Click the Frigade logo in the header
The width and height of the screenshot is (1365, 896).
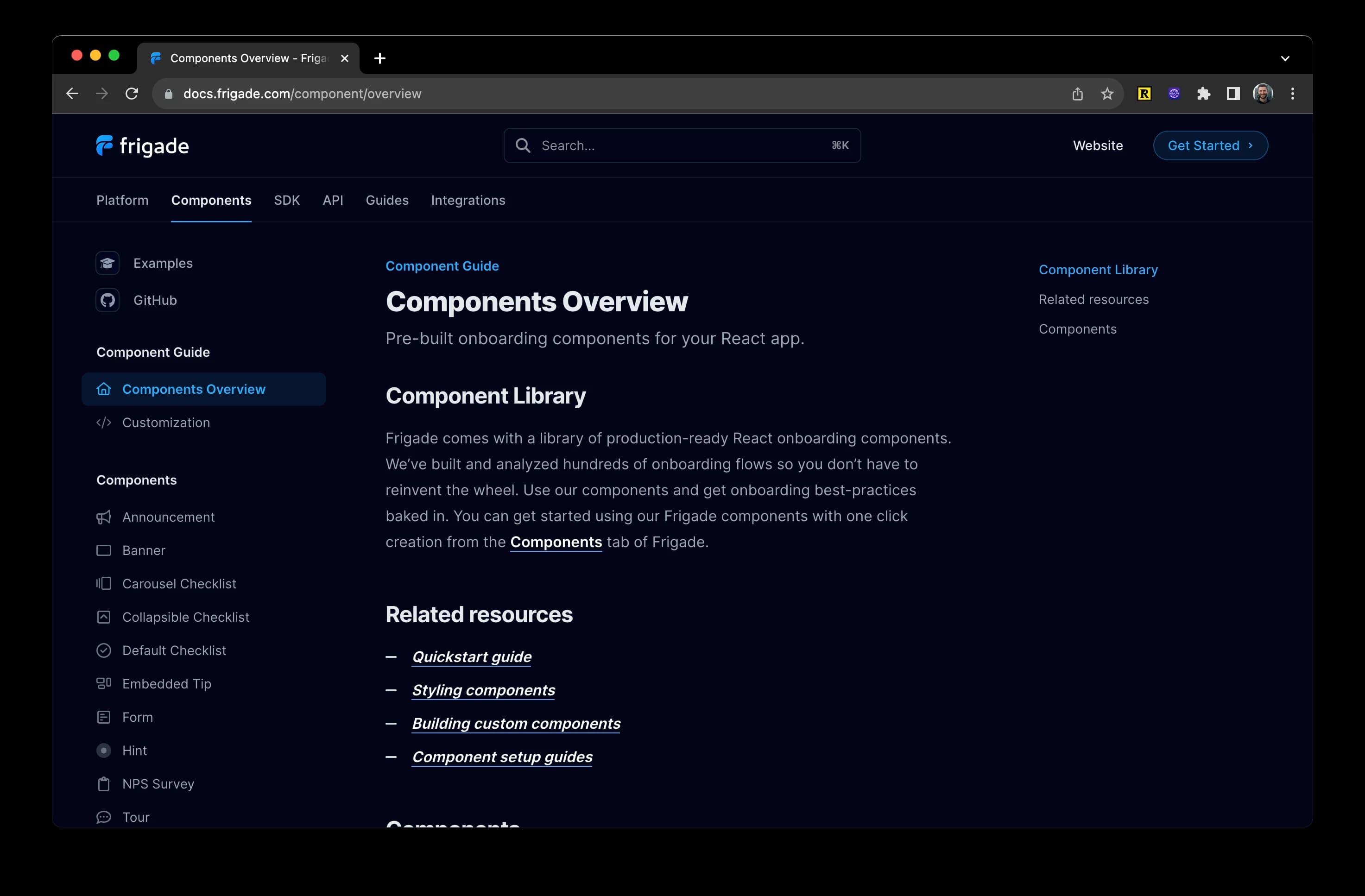pyautogui.click(x=142, y=145)
